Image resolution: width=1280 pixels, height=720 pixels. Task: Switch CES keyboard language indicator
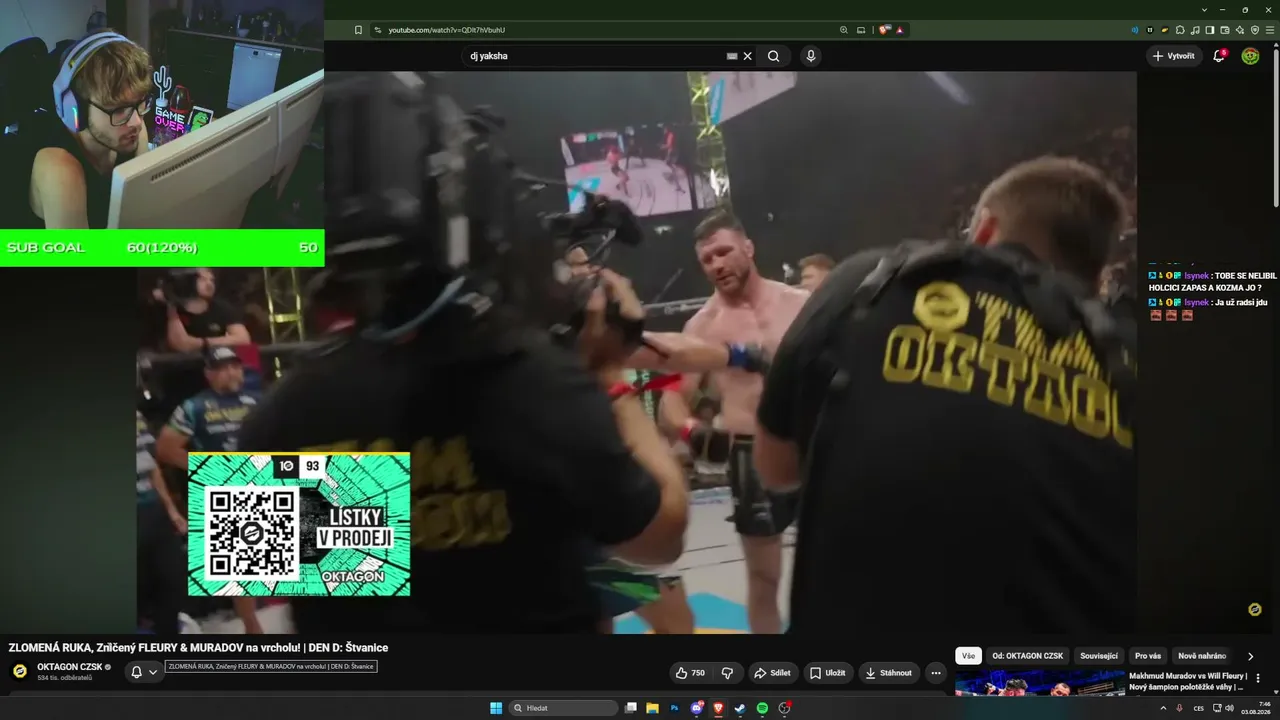1199,708
